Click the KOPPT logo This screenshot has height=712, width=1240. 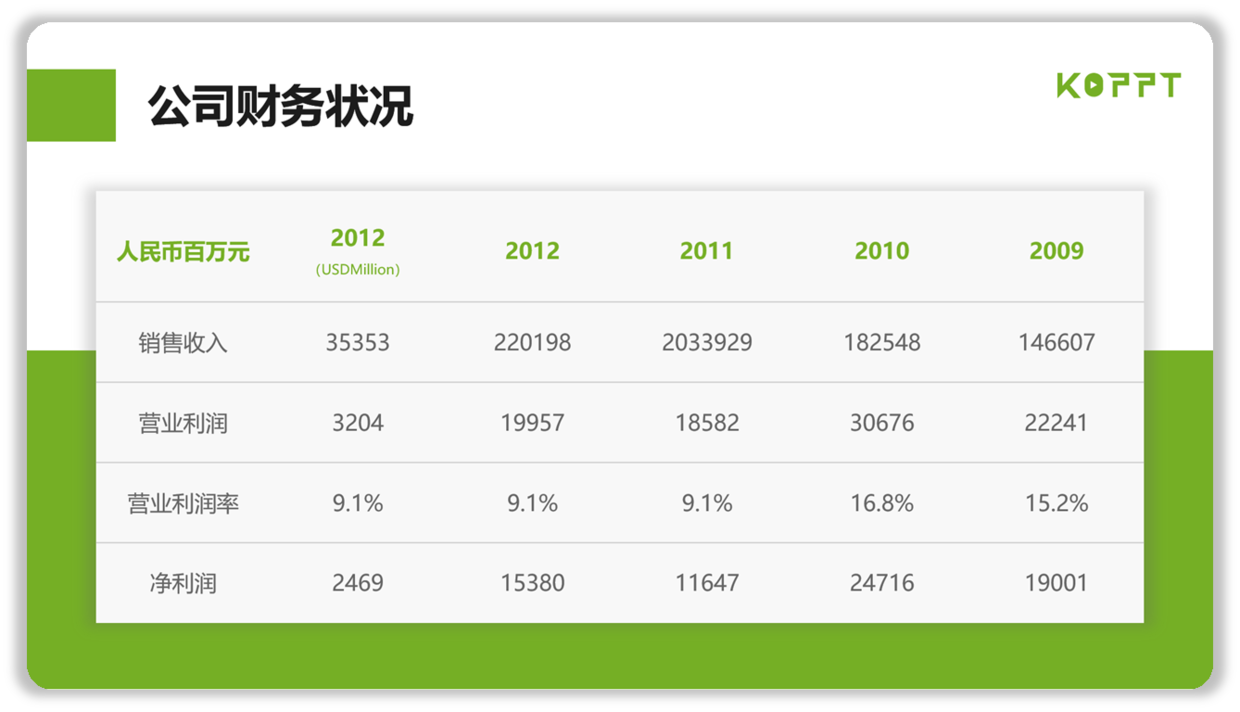click(x=1118, y=85)
